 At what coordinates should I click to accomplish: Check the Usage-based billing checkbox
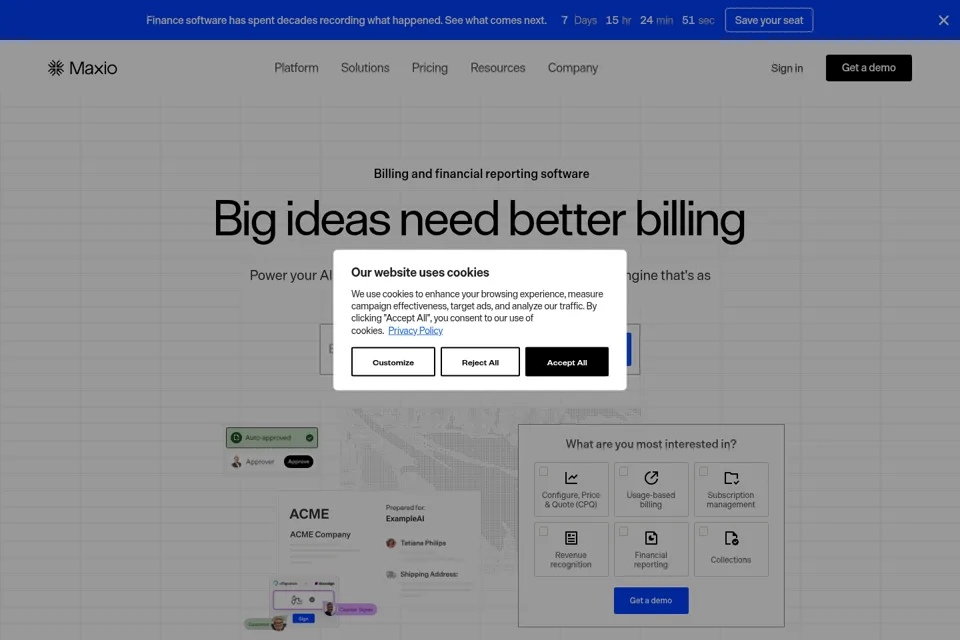623,472
